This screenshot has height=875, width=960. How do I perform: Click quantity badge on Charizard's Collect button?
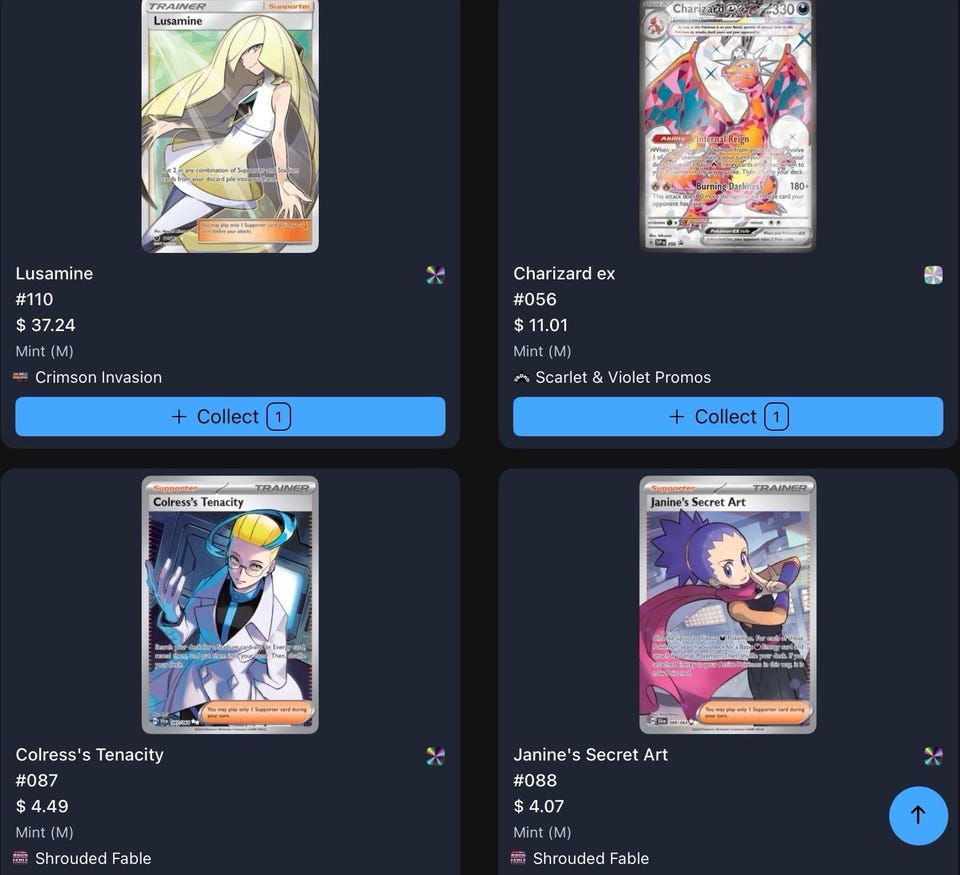[x=776, y=417]
